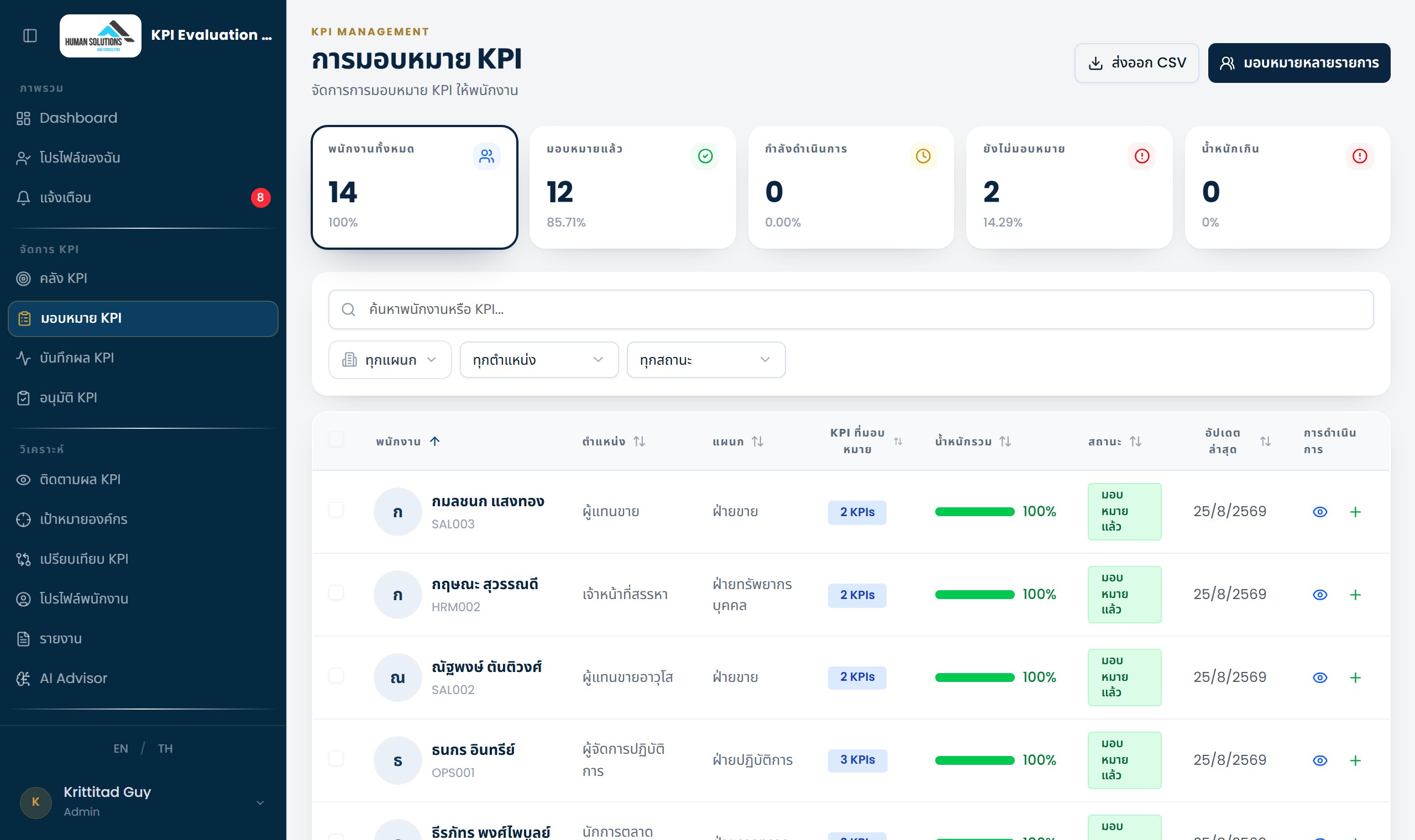
Task: Open โปรไฟล์พนักงาน employee profiles
Action: pos(143,599)
